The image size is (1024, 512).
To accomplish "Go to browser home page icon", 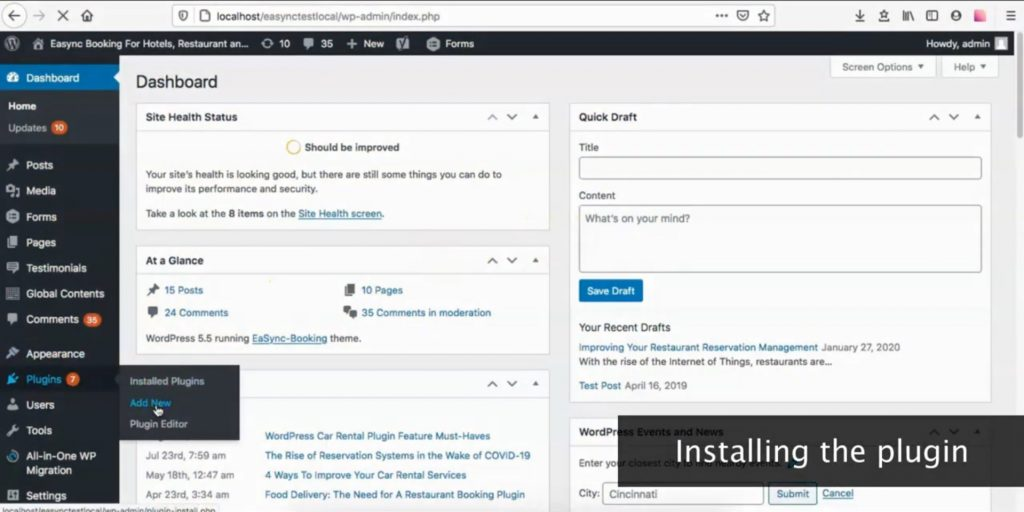I will (x=87, y=16).
